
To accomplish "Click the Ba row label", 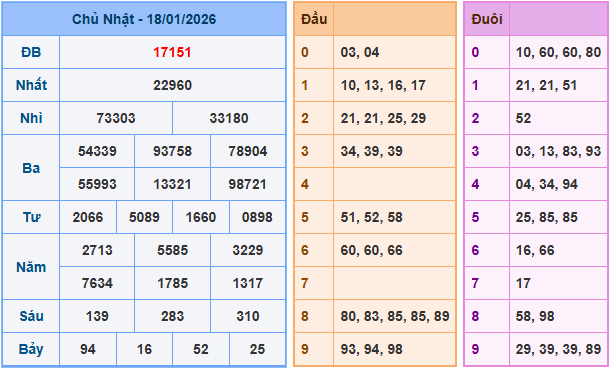I will [31, 168].
